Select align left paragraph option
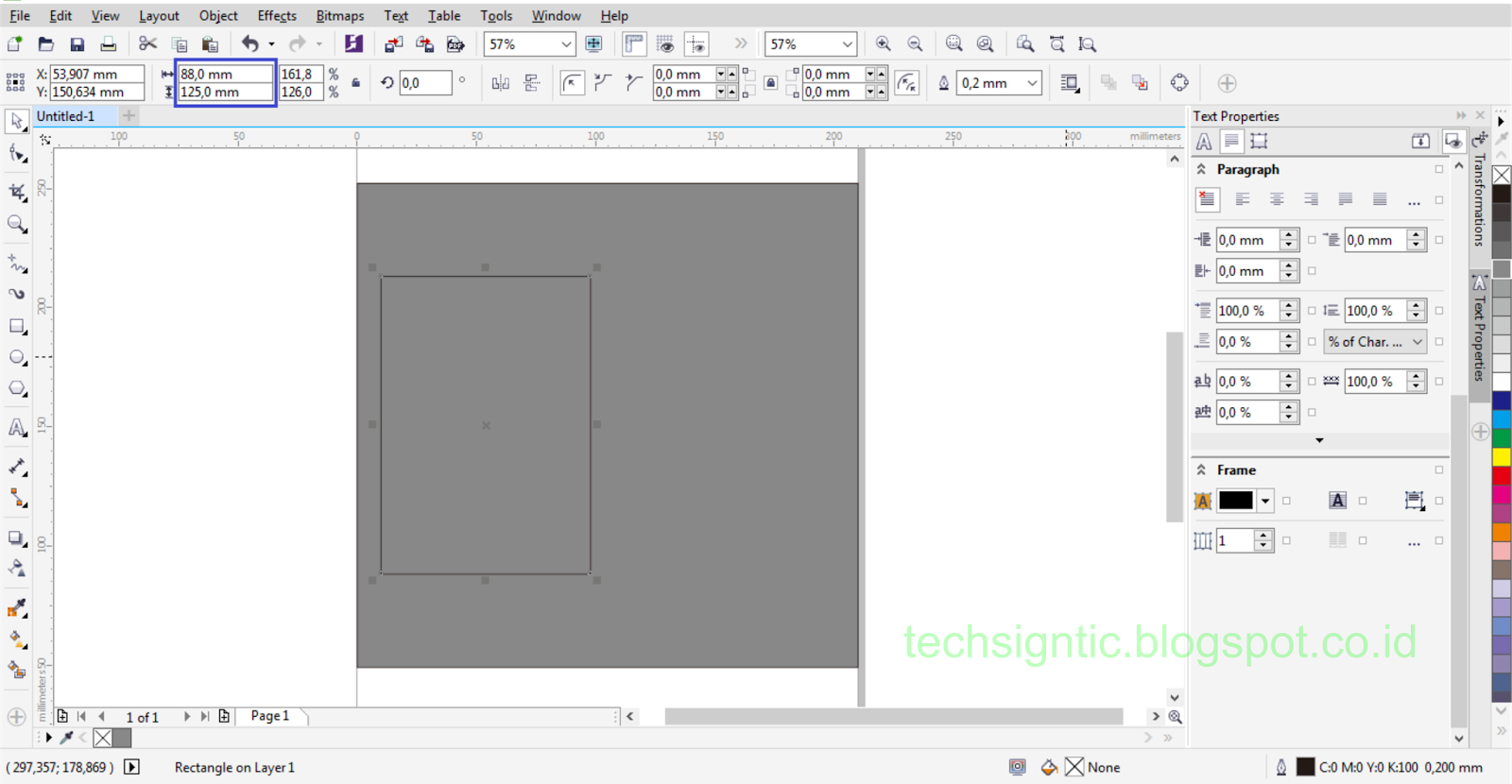Viewport: 1512px width, 784px height. pyautogui.click(x=1242, y=199)
